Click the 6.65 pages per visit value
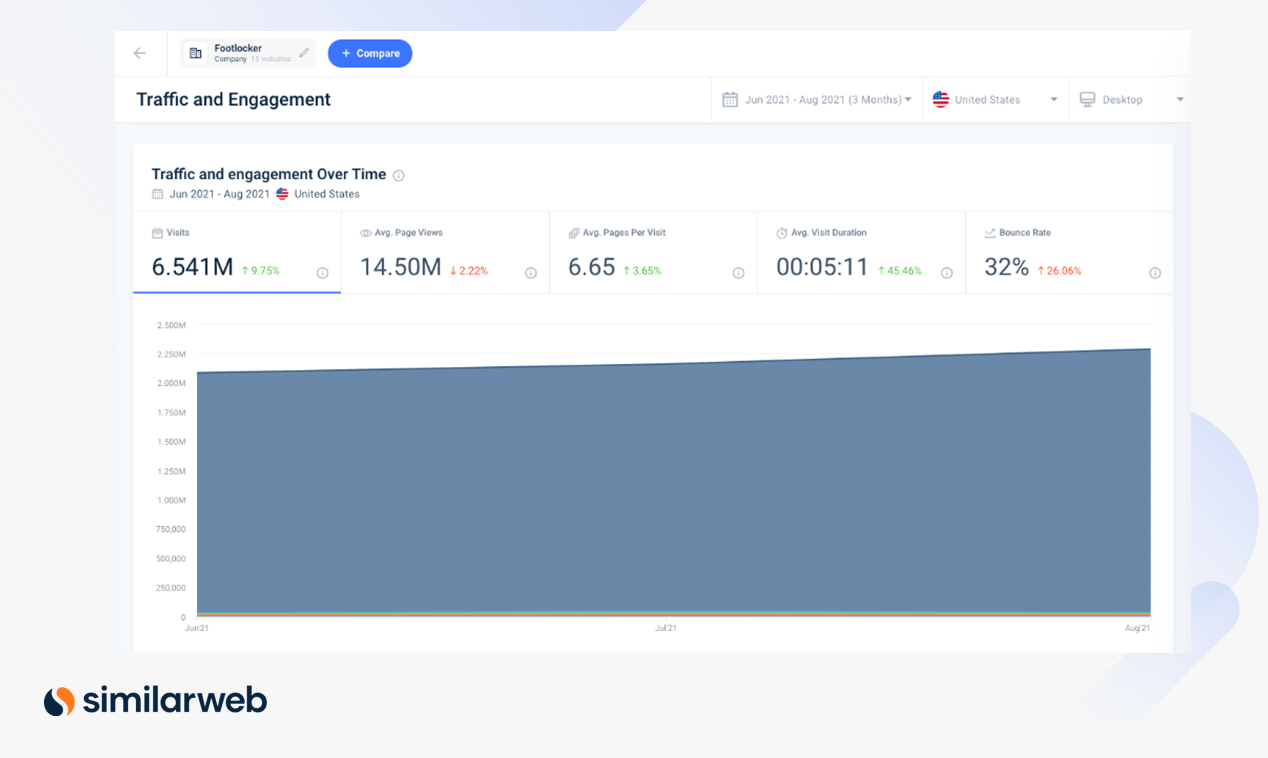 [x=591, y=267]
